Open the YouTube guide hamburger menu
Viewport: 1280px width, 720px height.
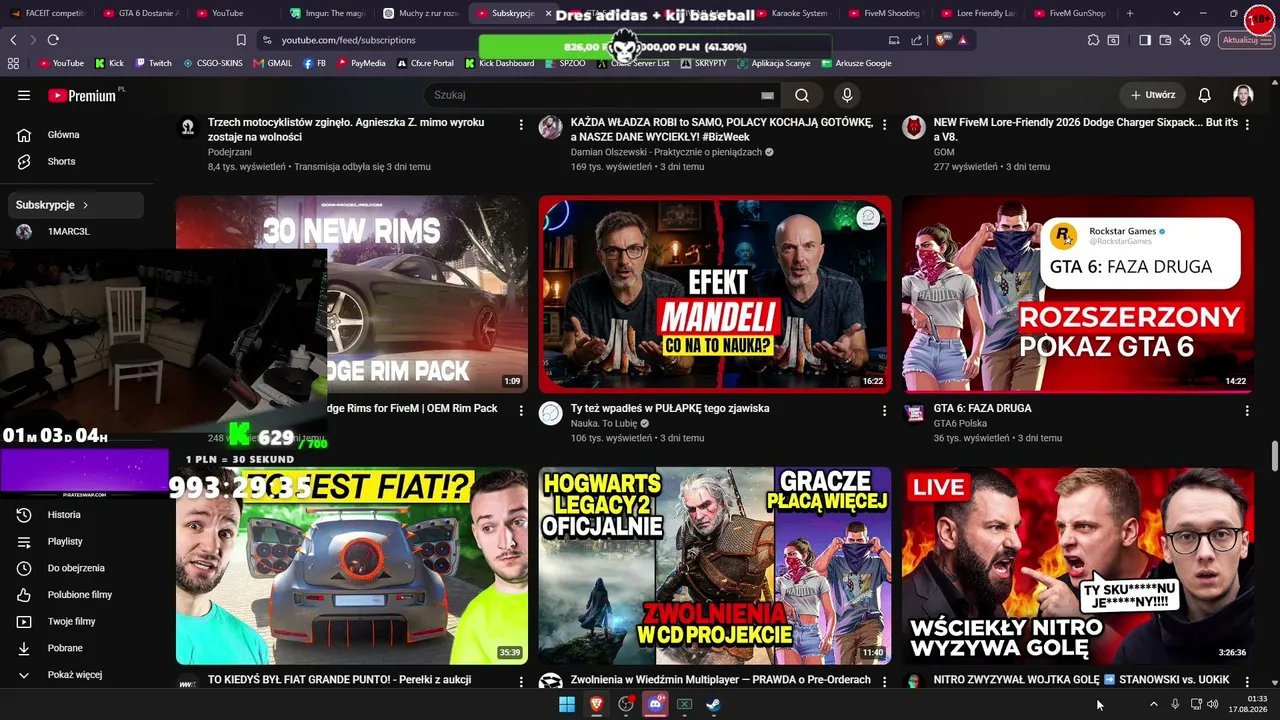(x=24, y=95)
